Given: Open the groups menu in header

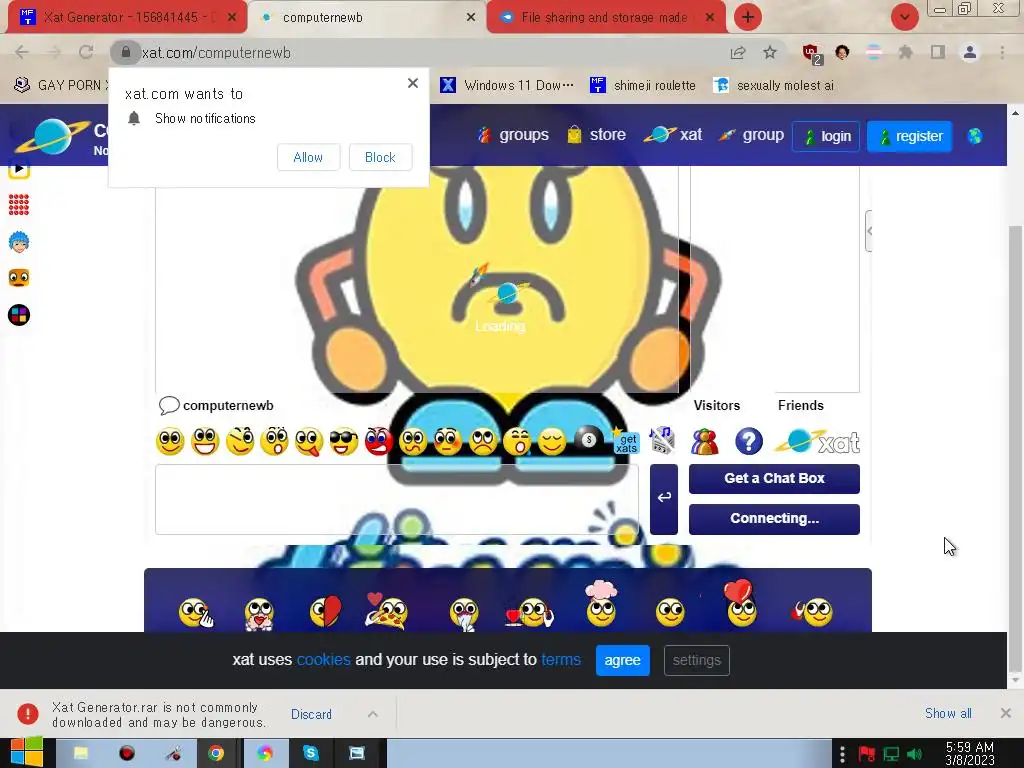Looking at the screenshot, I should (x=513, y=135).
